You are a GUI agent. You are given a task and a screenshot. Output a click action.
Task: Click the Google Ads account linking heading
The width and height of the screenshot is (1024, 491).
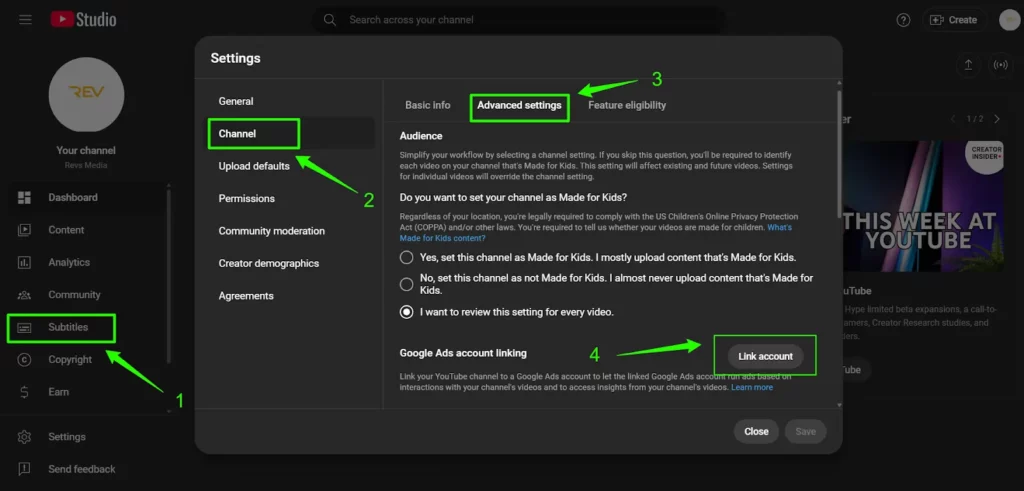[x=463, y=353]
